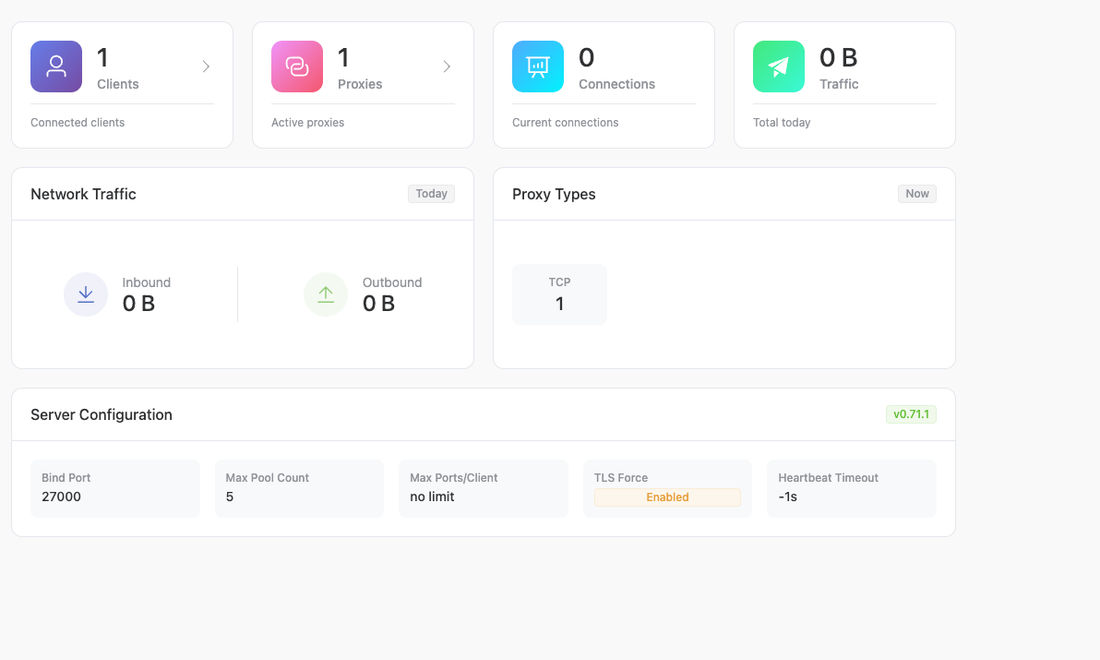This screenshot has height=660, width=1100.
Task: Click the Inbound 0 B value
Action: pos(138,304)
